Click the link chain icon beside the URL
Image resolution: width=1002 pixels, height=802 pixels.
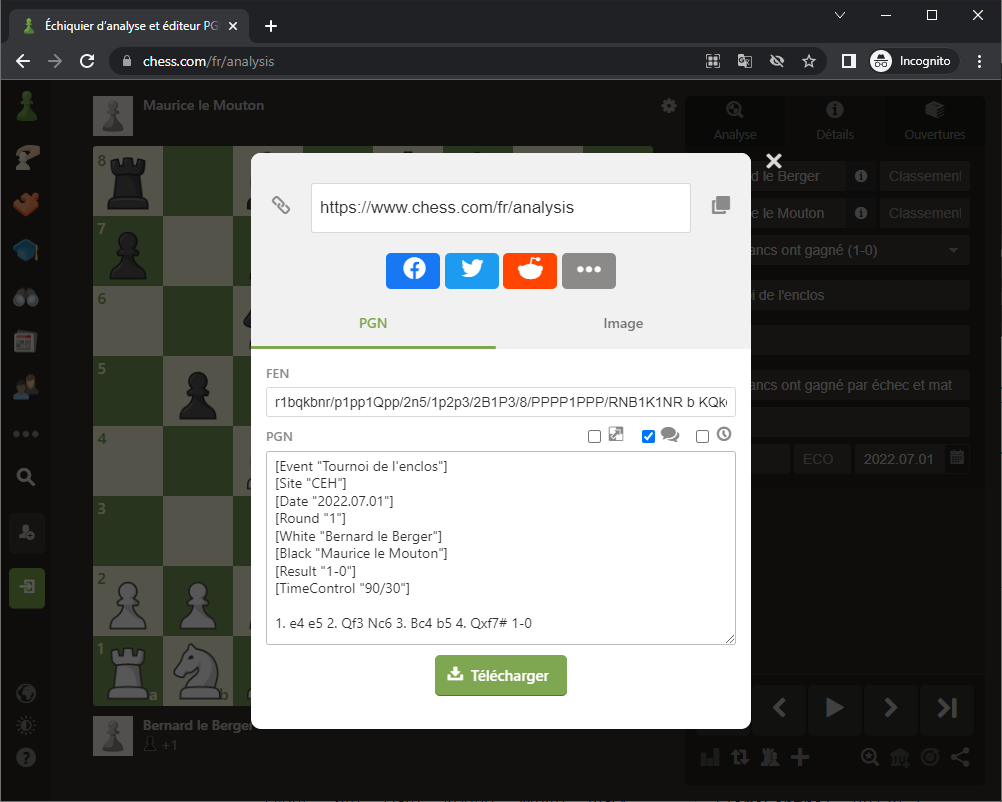(282, 206)
